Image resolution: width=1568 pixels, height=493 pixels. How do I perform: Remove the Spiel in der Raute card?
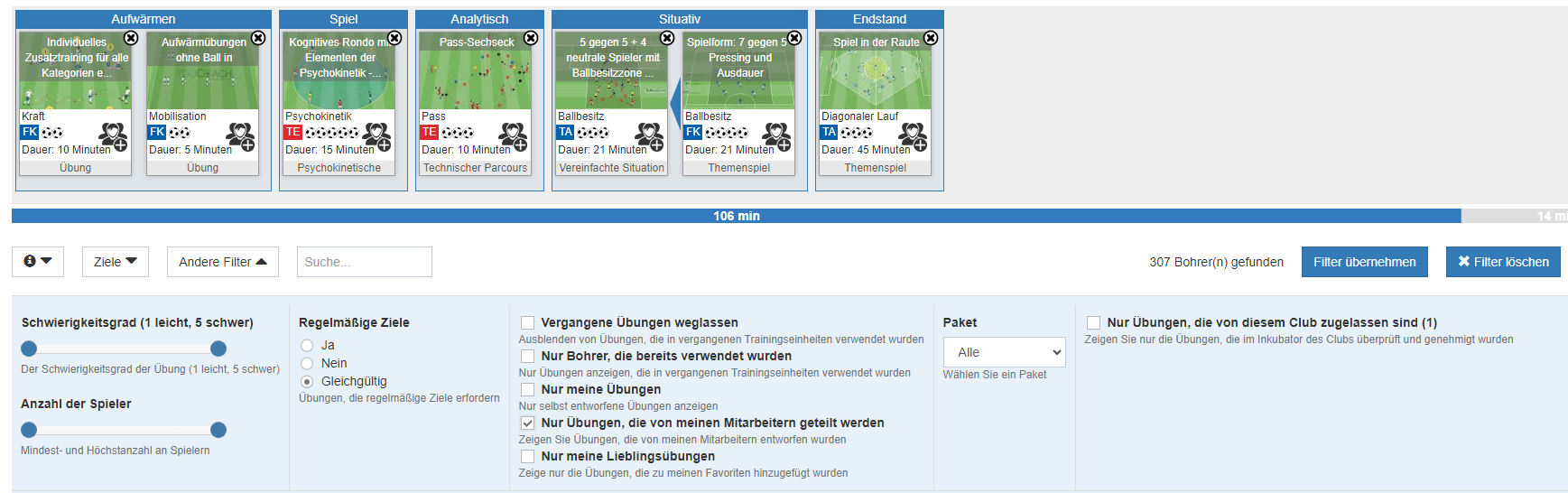click(x=931, y=38)
